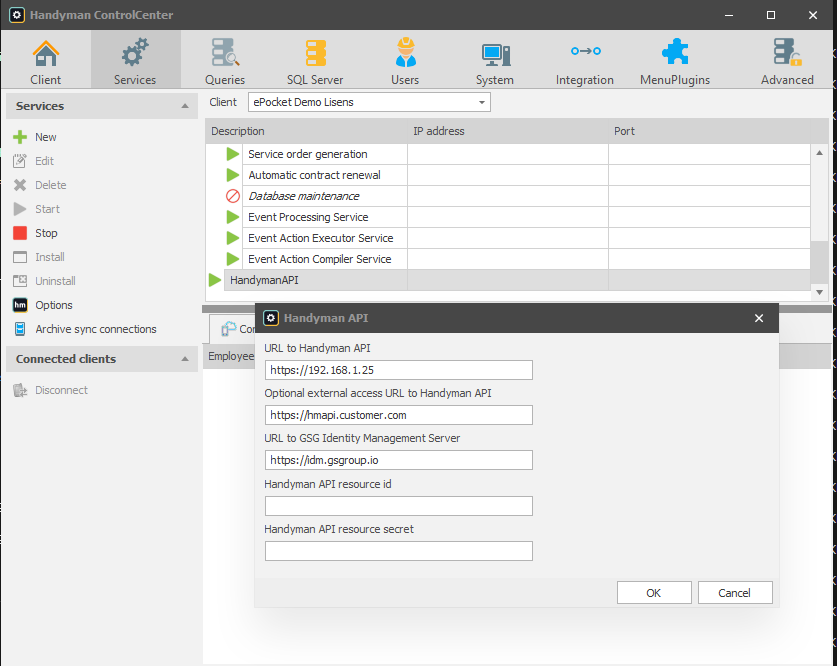
Task: Click the grey Start triangle icon
Action: pos(20,209)
